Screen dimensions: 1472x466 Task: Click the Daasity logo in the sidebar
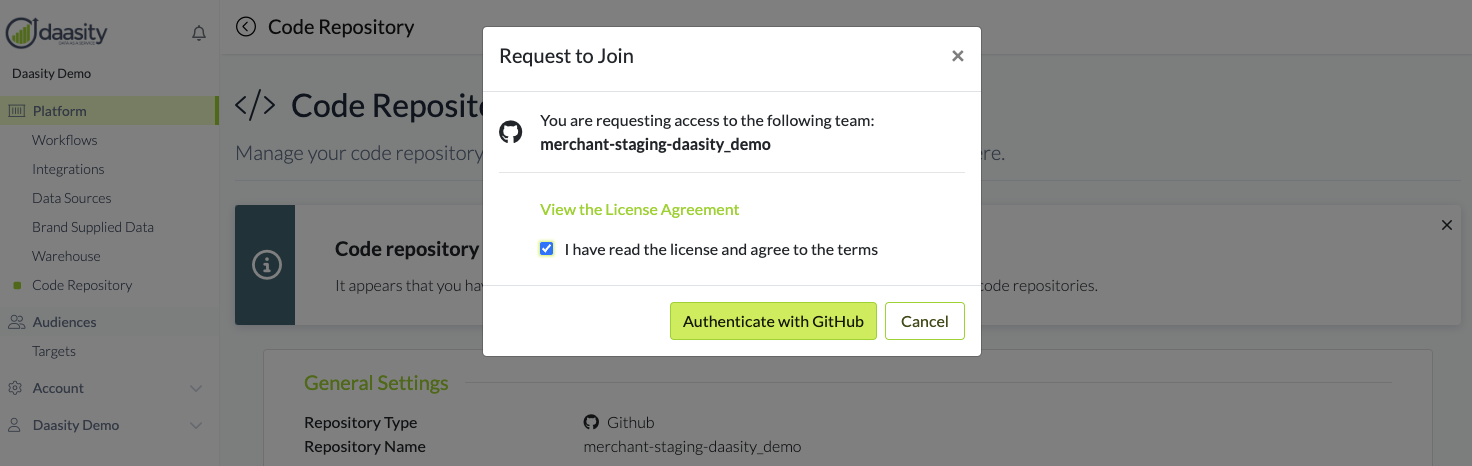coord(57,32)
